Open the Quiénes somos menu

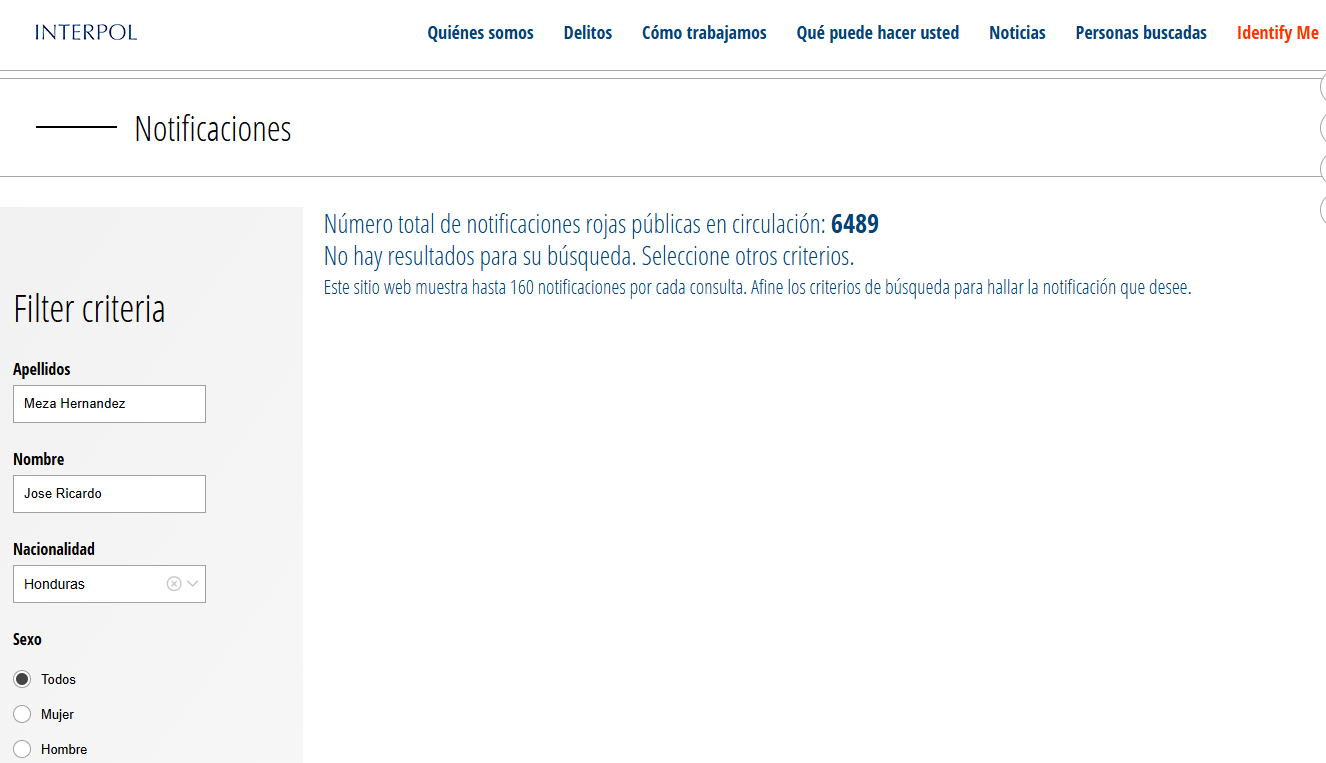[480, 33]
